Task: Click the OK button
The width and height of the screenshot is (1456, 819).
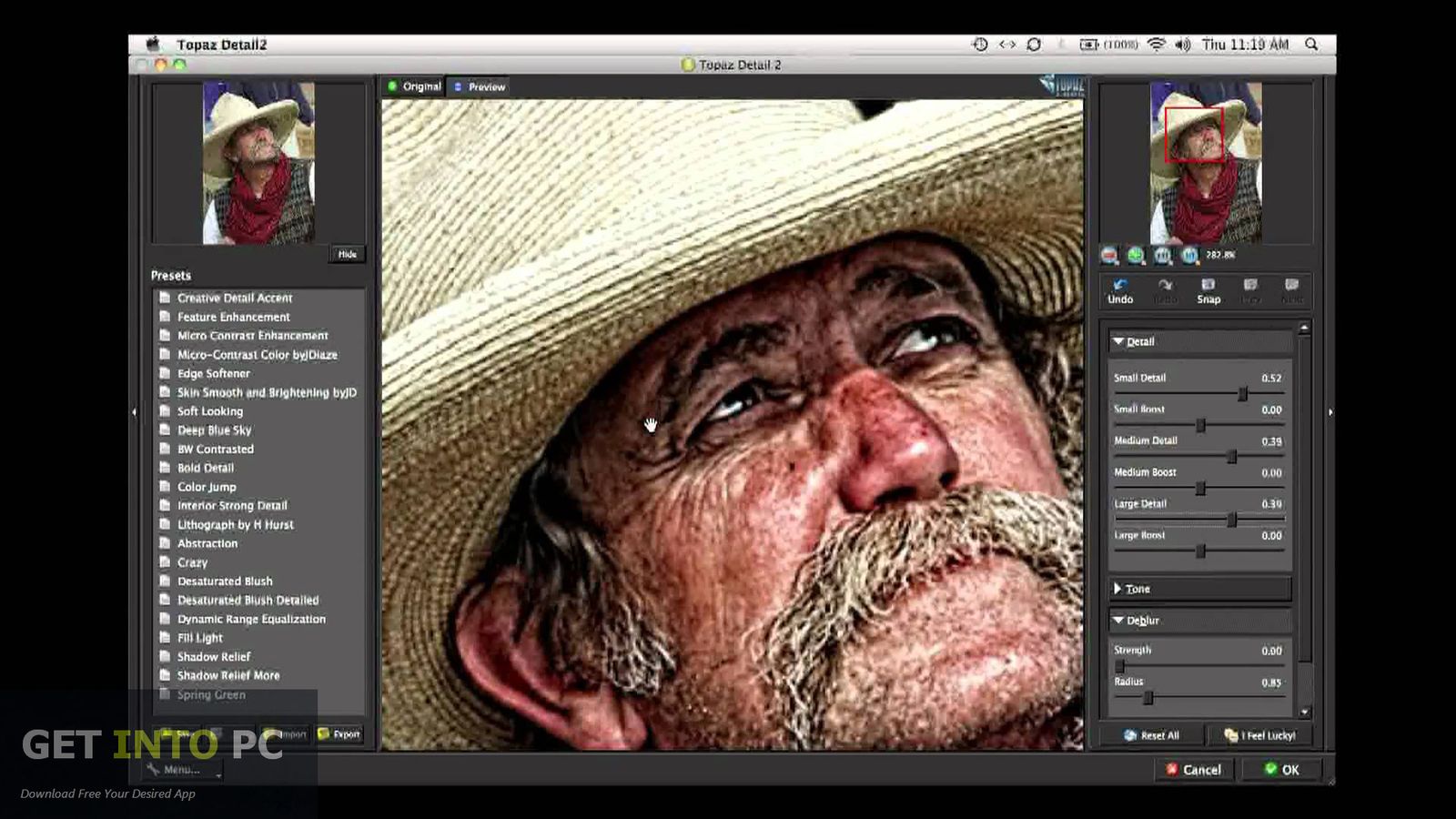Action: point(1283,769)
